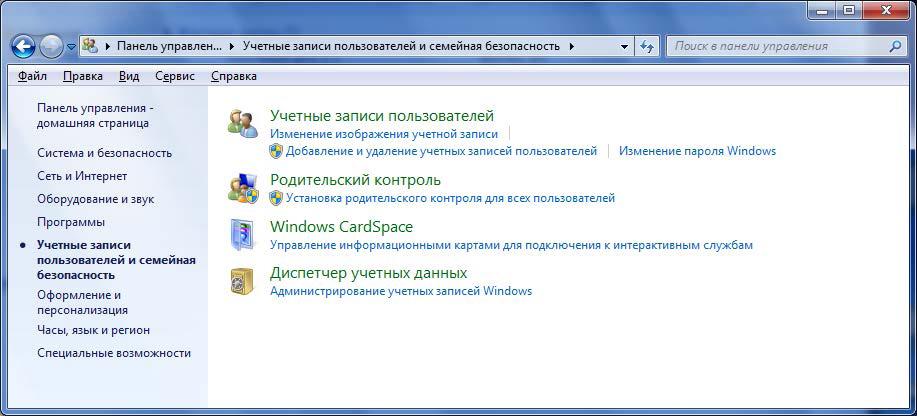Screen dimensions: 917x416
Task: Click shield icon beside Добавление и удаление
Action: pos(276,151)
